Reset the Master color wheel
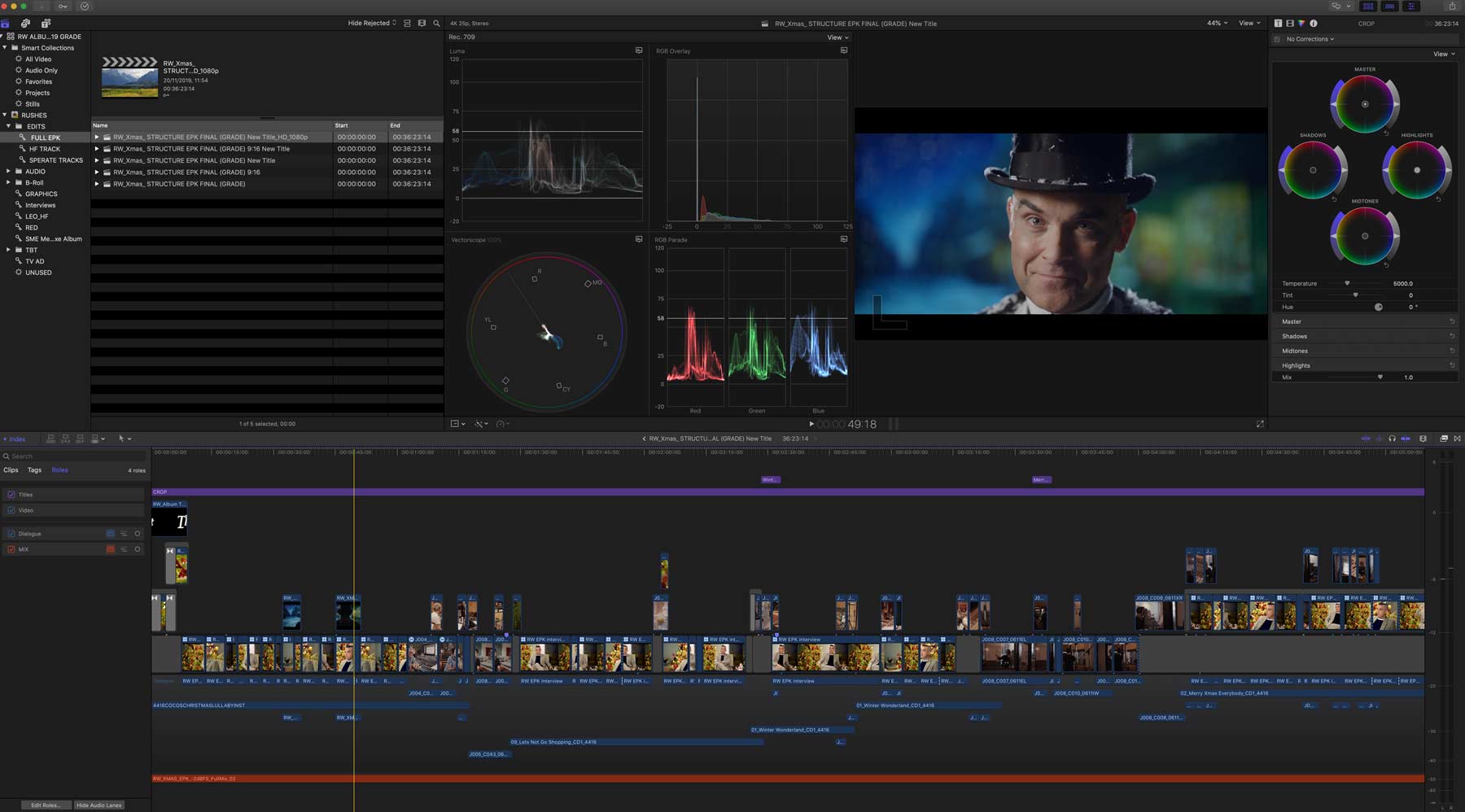1465x812 pixels. (1386, 133)
